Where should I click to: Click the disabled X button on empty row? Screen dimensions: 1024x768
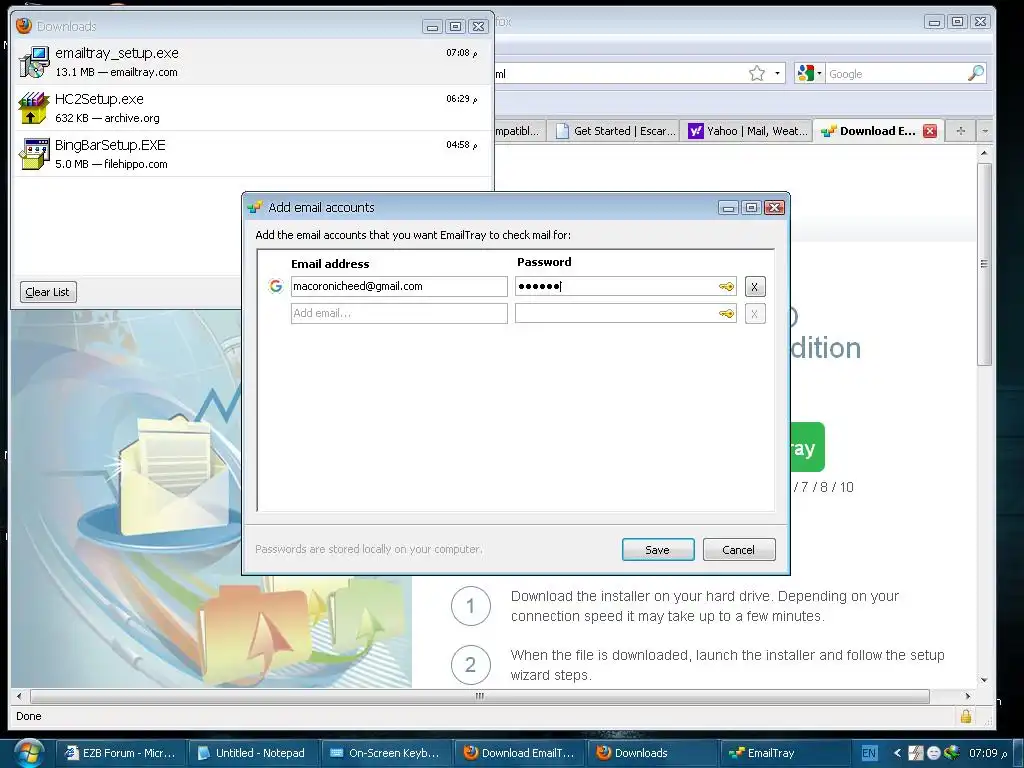pyautogui.click(x=754, y=313)
